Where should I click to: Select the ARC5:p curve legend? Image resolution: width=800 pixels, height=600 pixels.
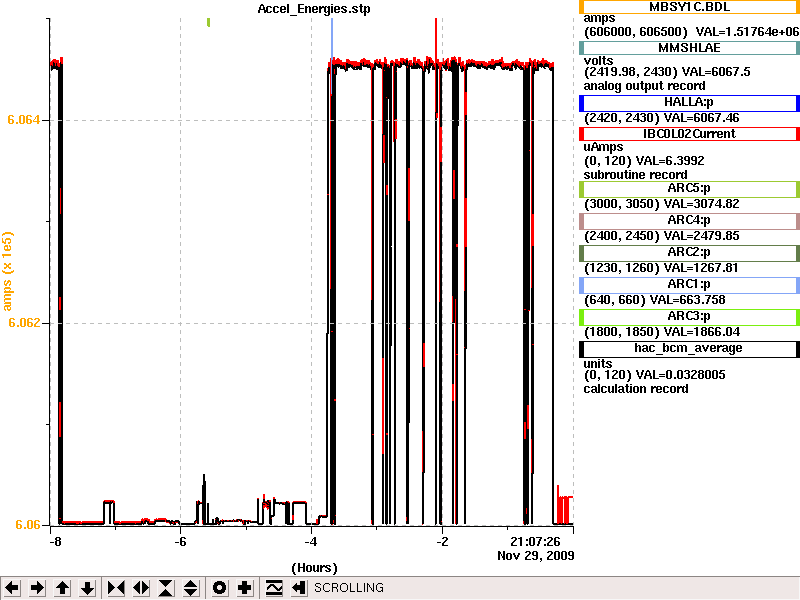pyautogui.click(x=689, y=189)
